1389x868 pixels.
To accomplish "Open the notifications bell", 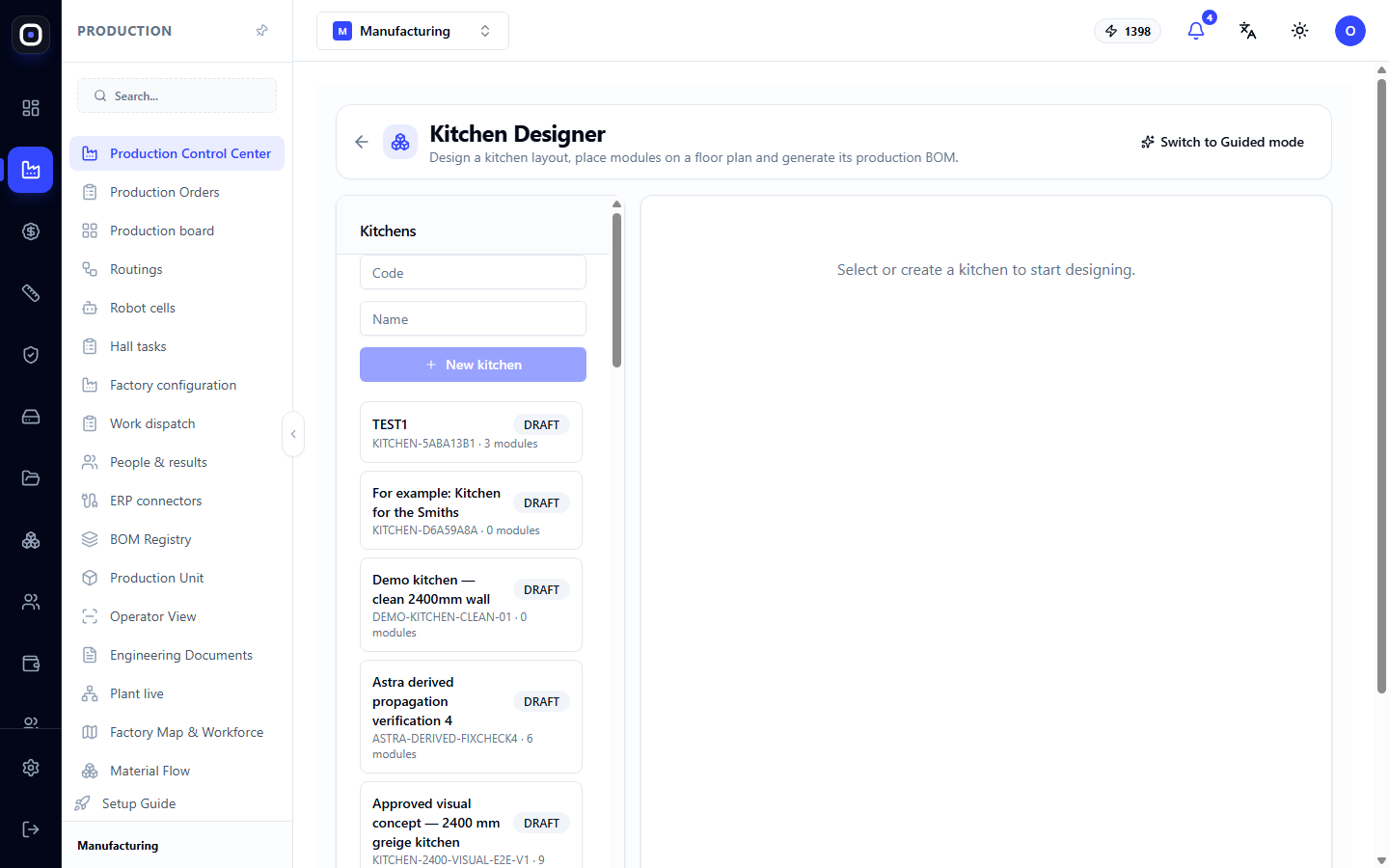I will tap(1196, 31).
